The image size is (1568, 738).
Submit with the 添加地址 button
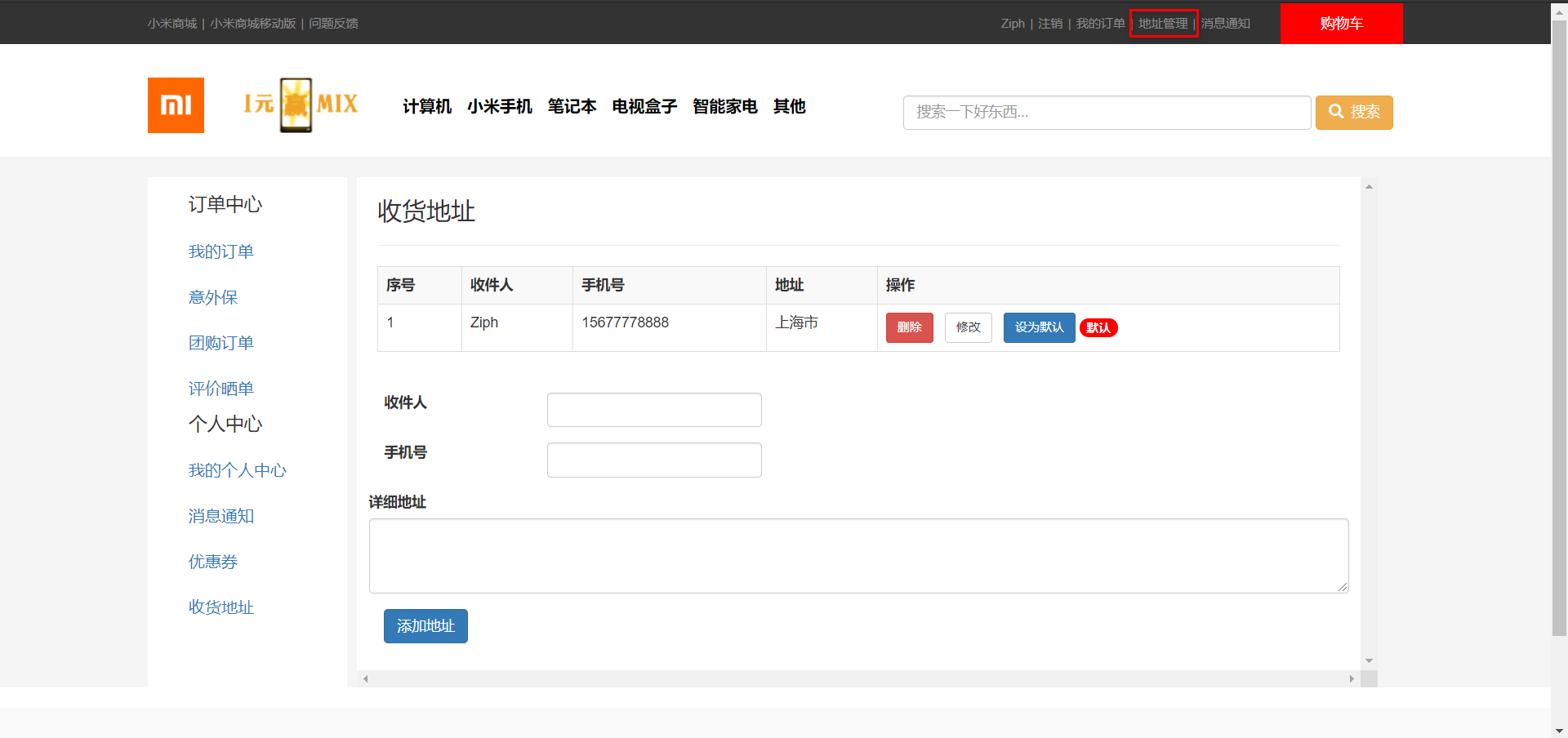click(x=425, y=626)
